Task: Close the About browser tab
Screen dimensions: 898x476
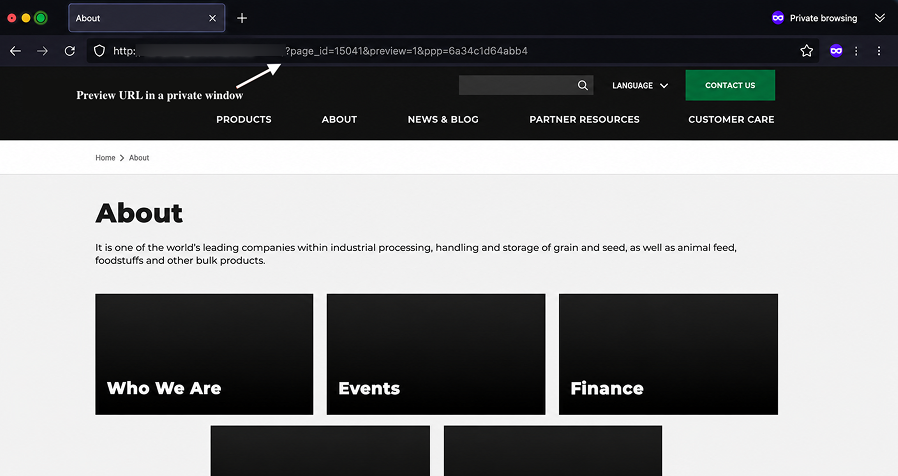Action: pos(212,18)
